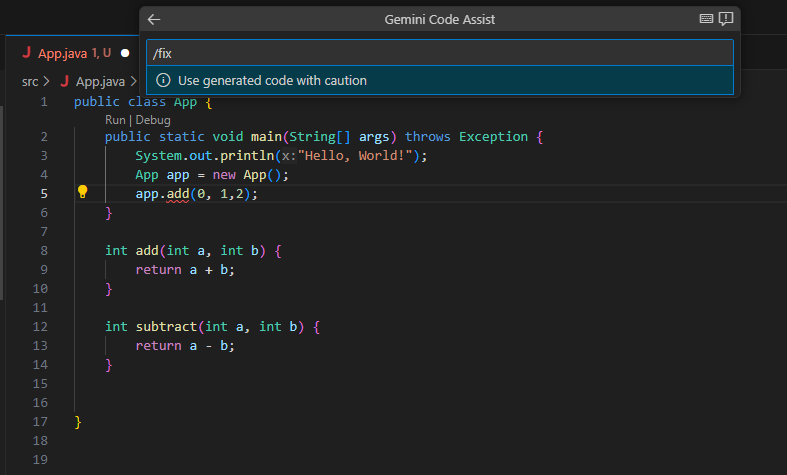Click 'subtract' method name on line 12
Viewport: 787px width, 475px height.
(167, 327)
